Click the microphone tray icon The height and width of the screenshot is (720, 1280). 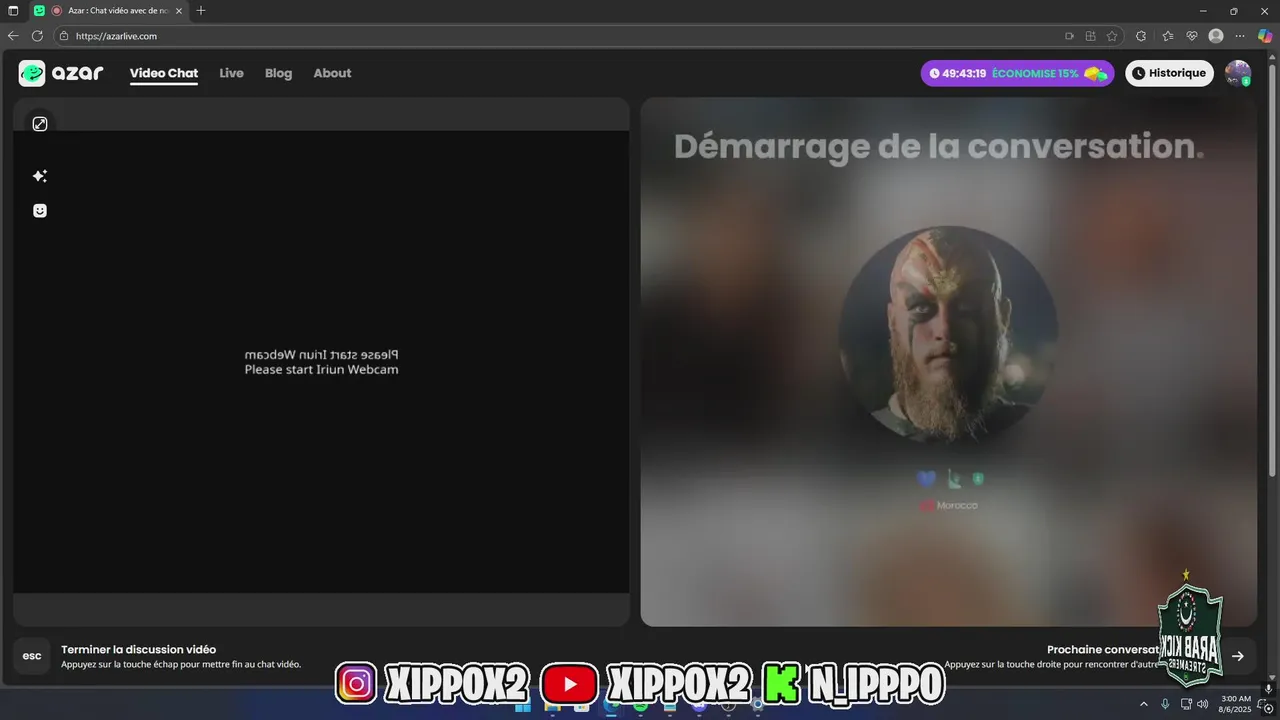click(x=1165, y=704)
